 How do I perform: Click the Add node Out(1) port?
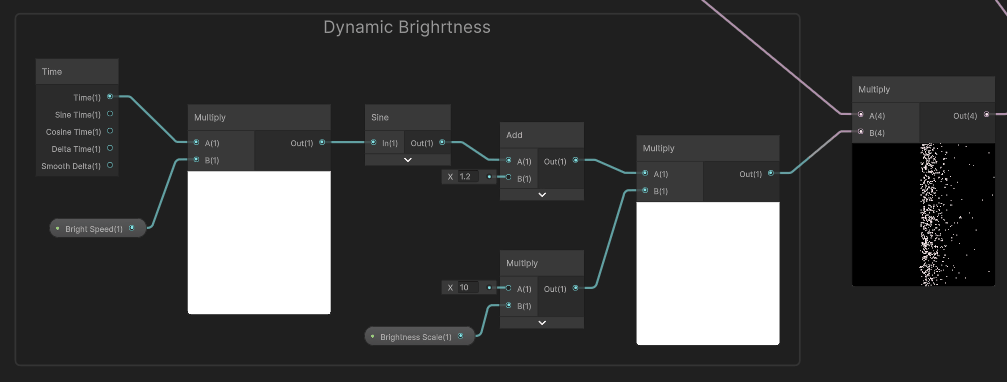(x=575, y=161)
